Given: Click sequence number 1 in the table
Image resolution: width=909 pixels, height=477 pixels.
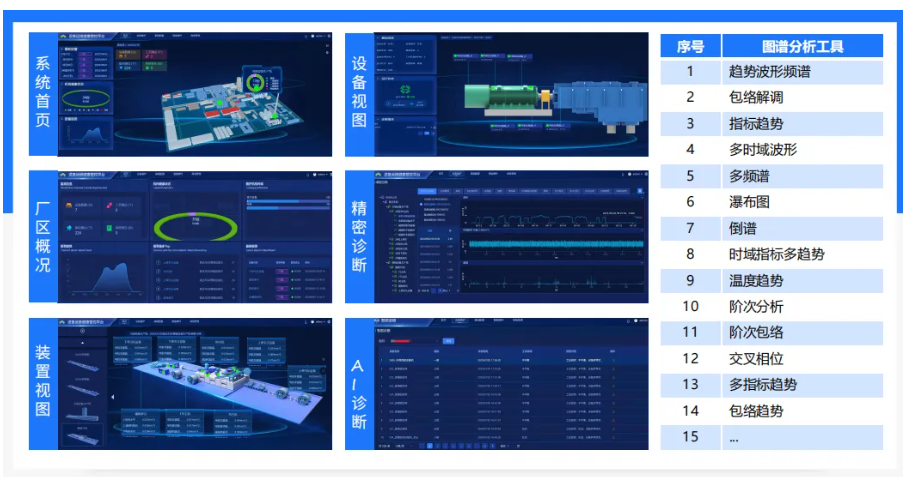Looking at the screenshot, I should [x=690, y=72].
